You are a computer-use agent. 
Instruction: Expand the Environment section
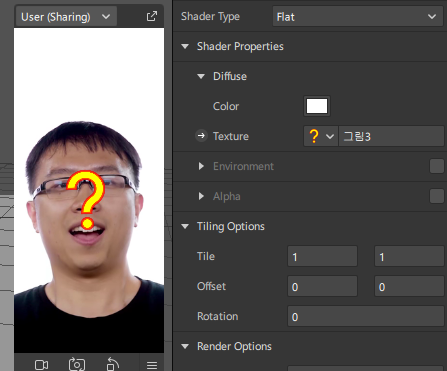pyautogui.click(x=201, y=166)
